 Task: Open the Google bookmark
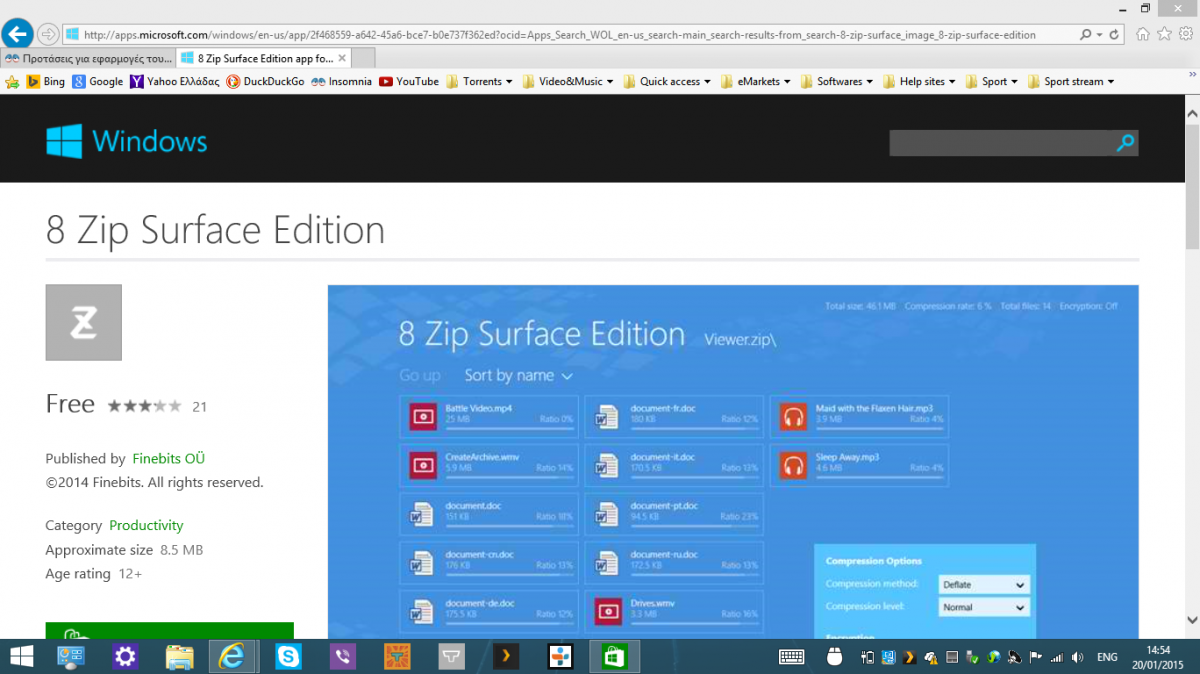point(98,82)
